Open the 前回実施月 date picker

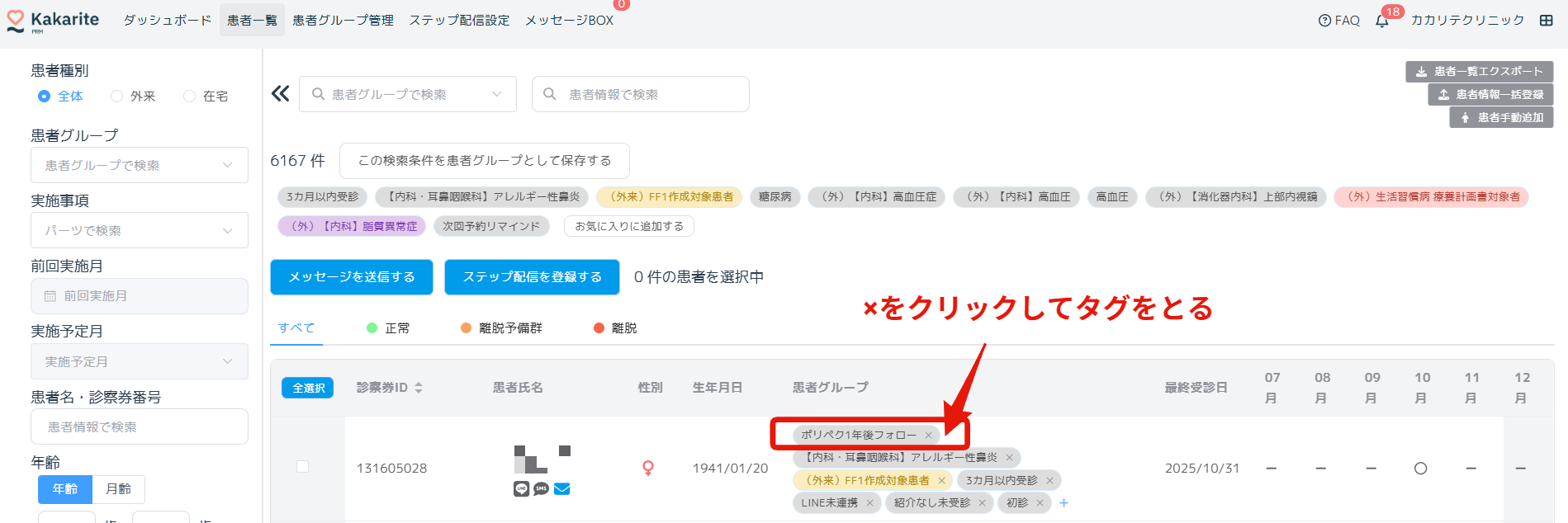(x=140, y=296)
